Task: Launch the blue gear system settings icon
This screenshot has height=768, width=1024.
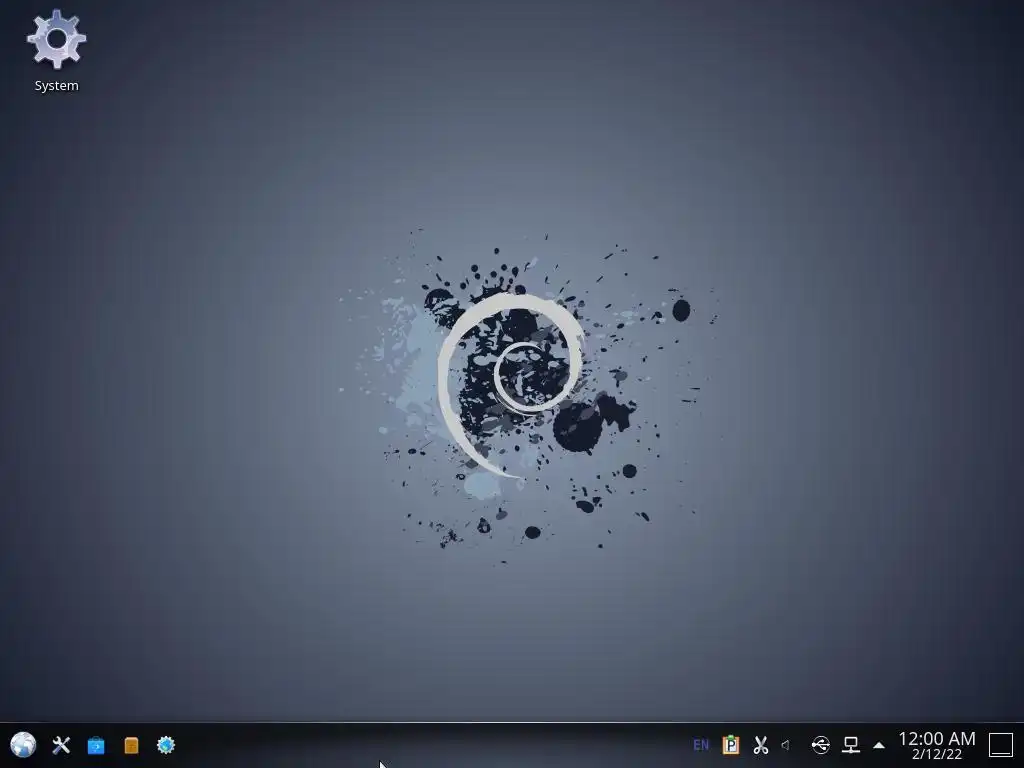Action: (166, 745)
